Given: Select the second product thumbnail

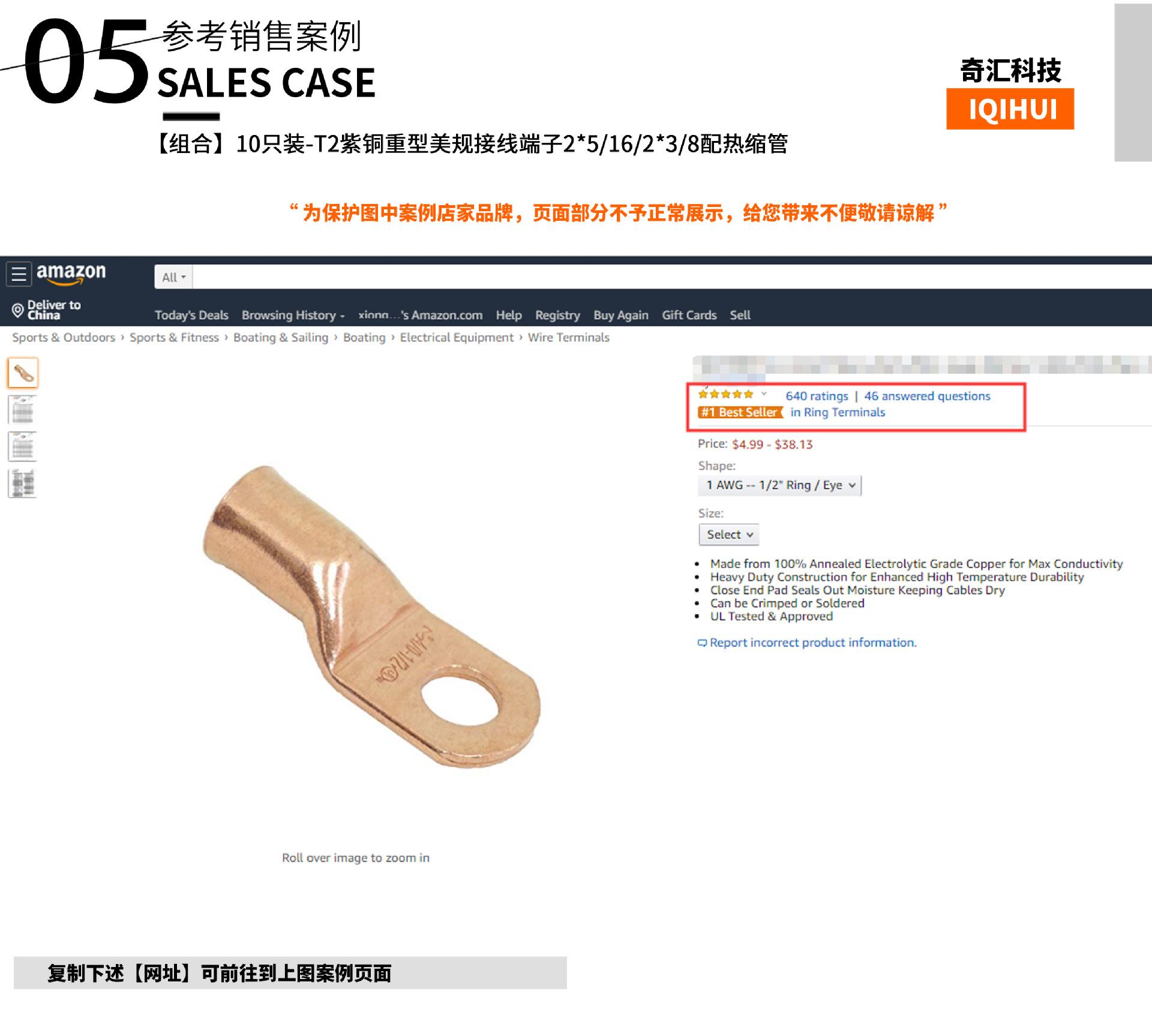Looking at the screenshot, I should (x=23, y=410).
